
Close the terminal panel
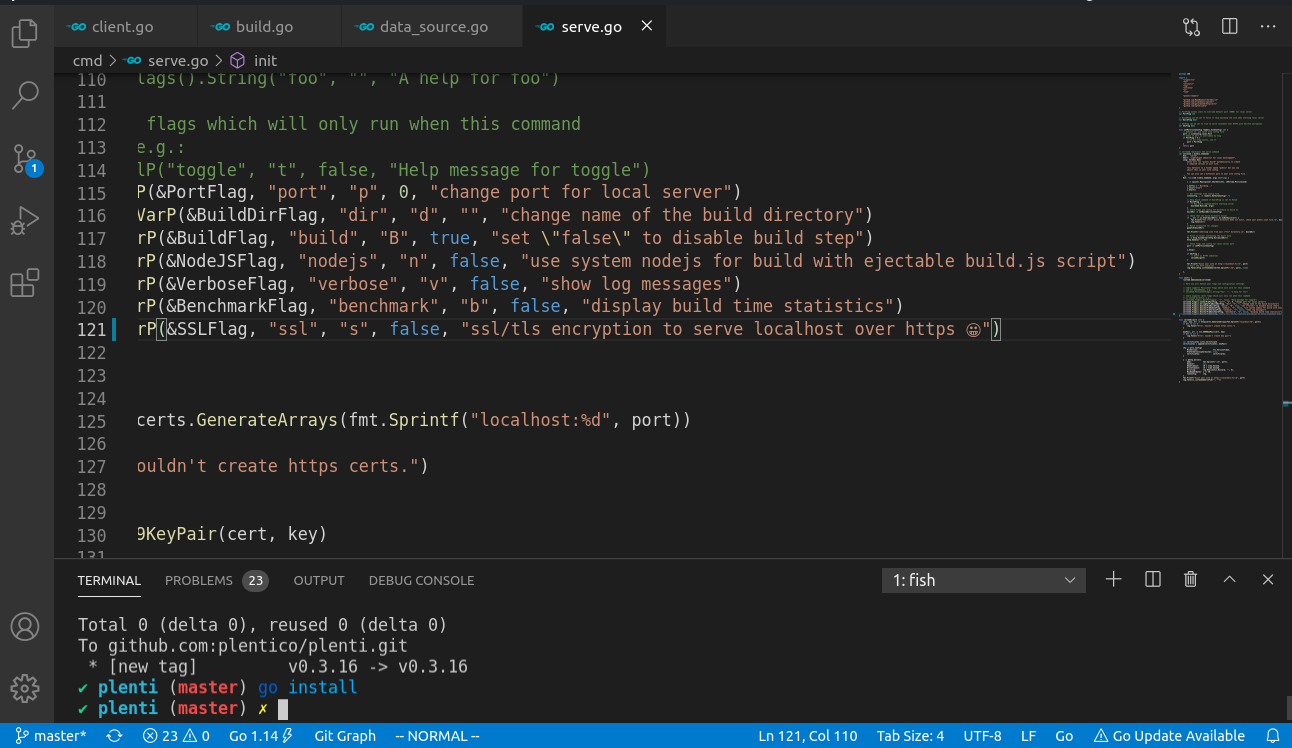click(x=1268, y=579)
